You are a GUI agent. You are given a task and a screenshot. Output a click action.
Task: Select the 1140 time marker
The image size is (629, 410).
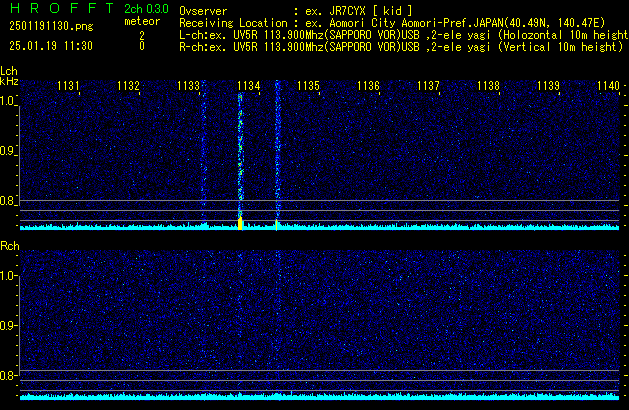[x=608, y=86]
